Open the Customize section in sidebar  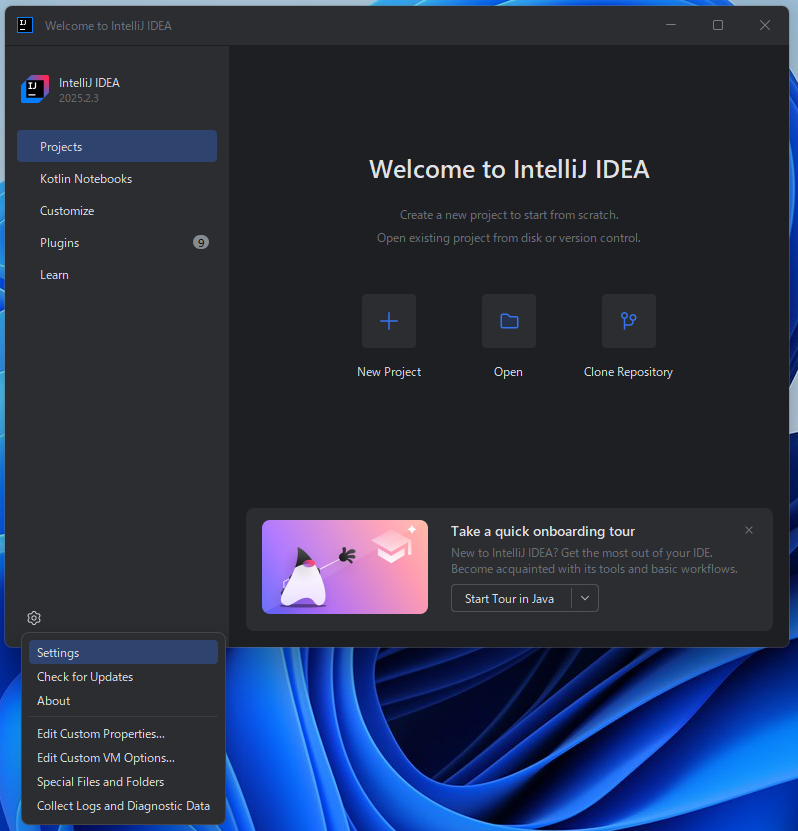[x=67, y=211]
